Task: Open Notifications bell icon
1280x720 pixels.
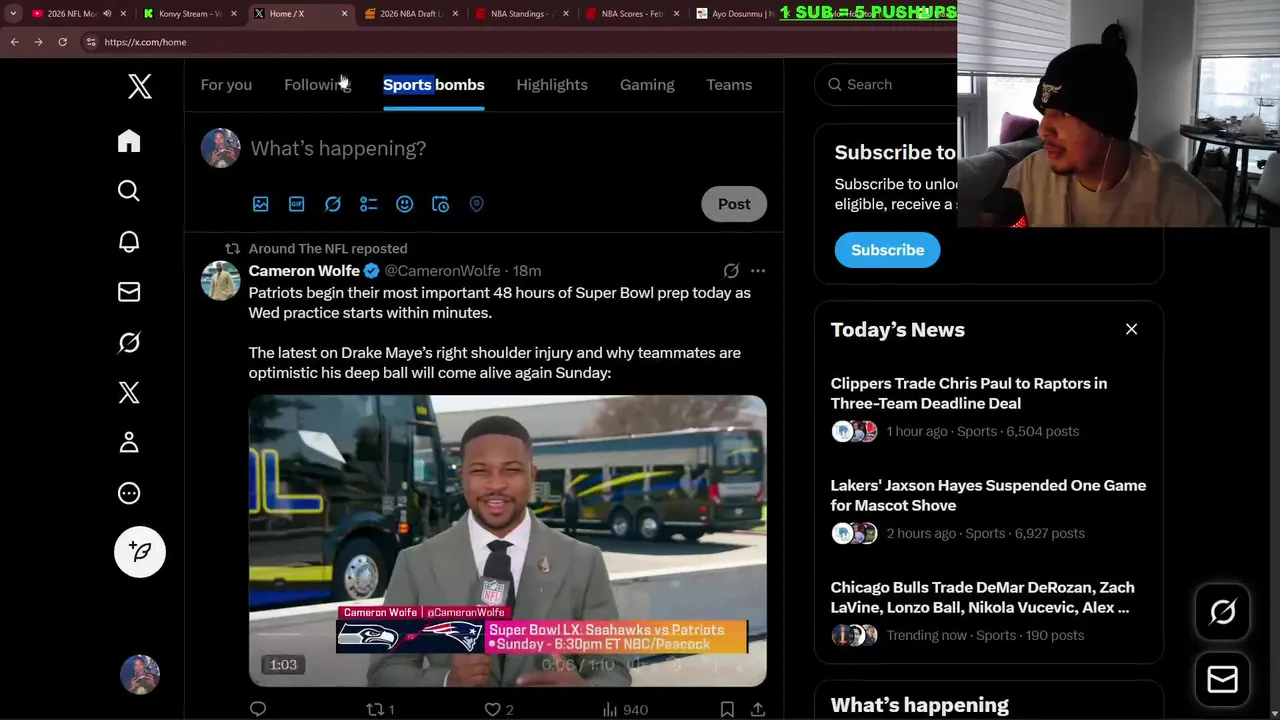Action: 129,241
